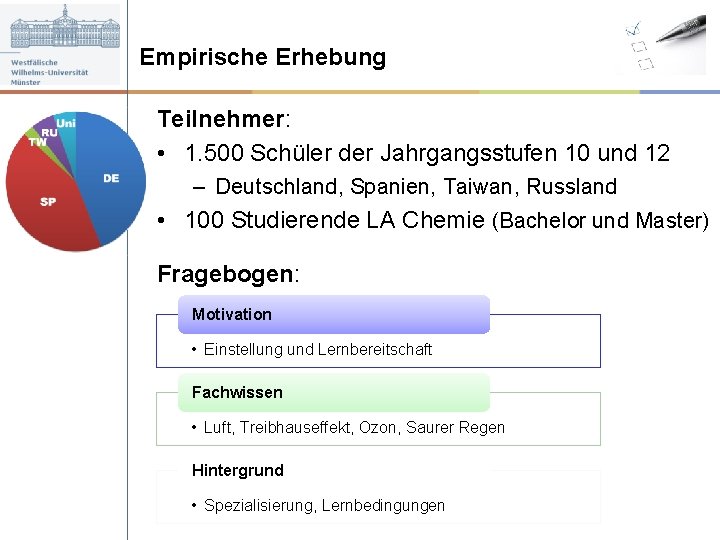Click the middle empty checkbox in image
The height and width of the screenshot is (540, 720).
pyautogui.click(x=639, y=47)
